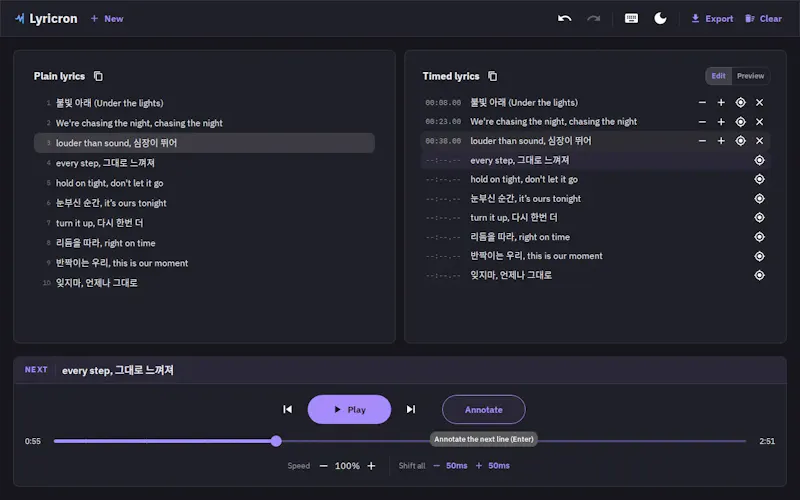This screenshot has width=800, height=500.
Task: Select plain lyric '눈부신 순간, it's ours tonight'
Action: tap(204, 203)
